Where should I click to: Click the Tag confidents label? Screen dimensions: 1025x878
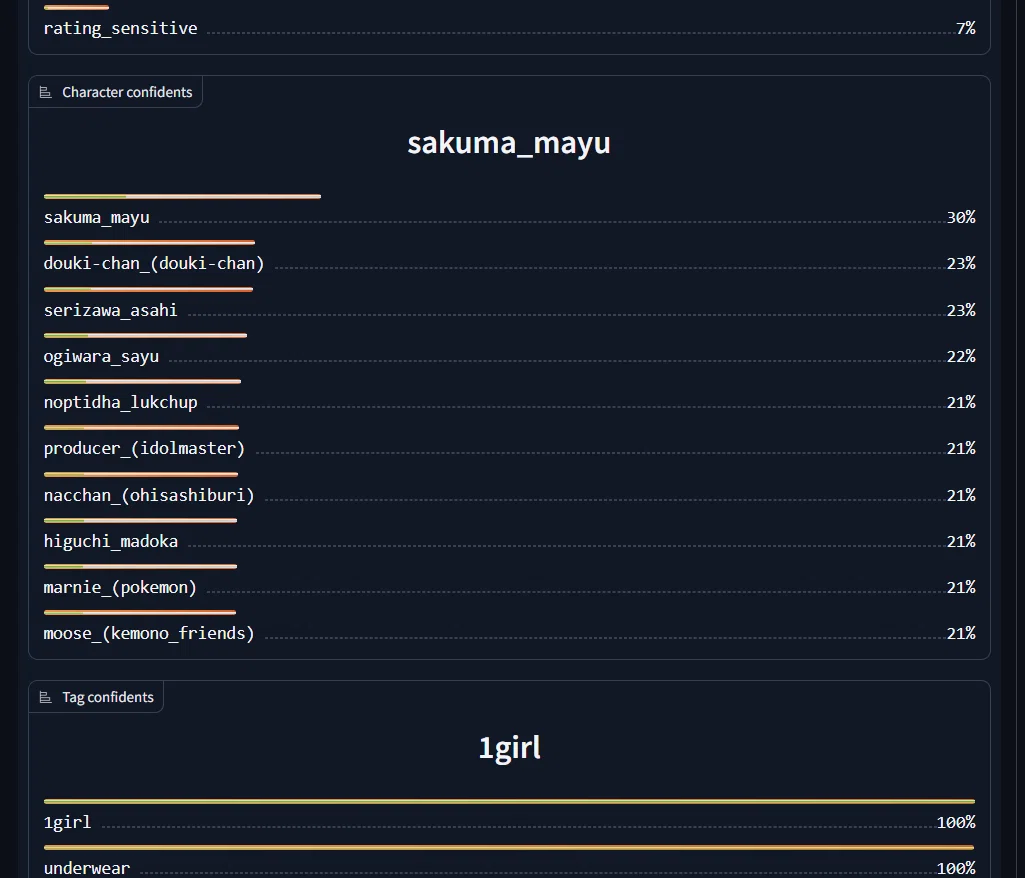coord(108,698)
